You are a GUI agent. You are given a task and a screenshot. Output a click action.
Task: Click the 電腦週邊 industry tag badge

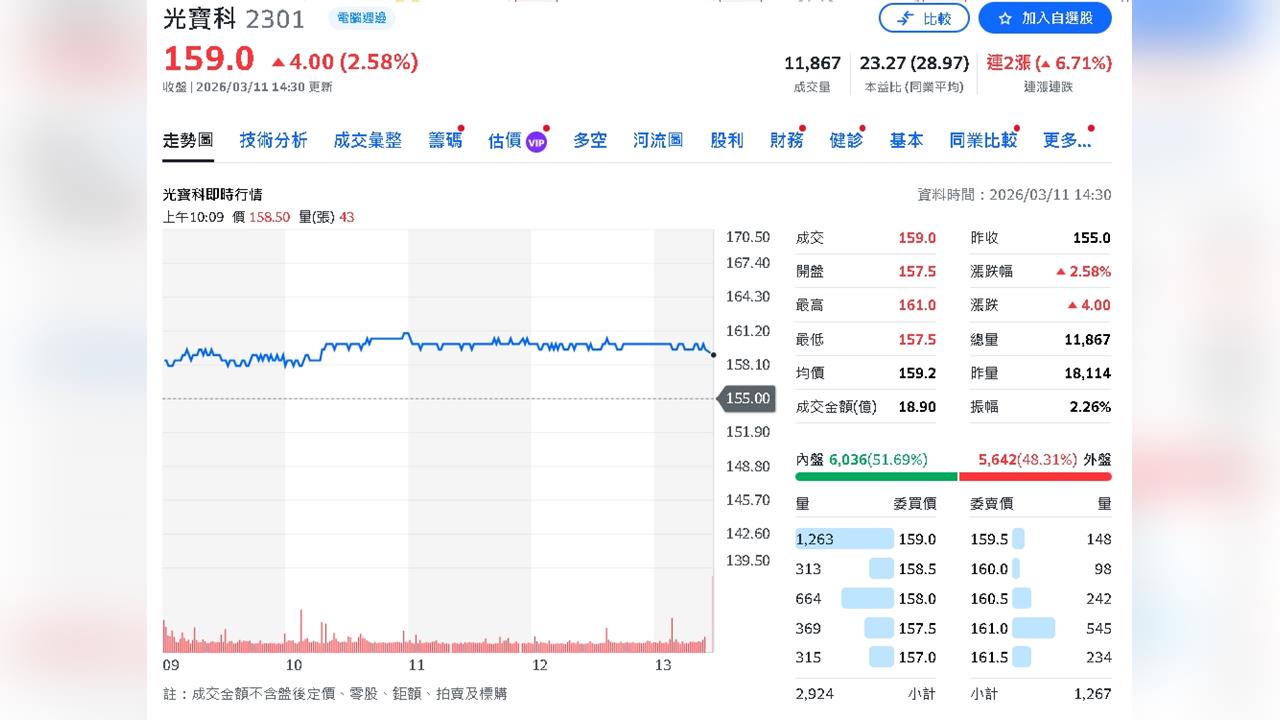pos(362,18)
